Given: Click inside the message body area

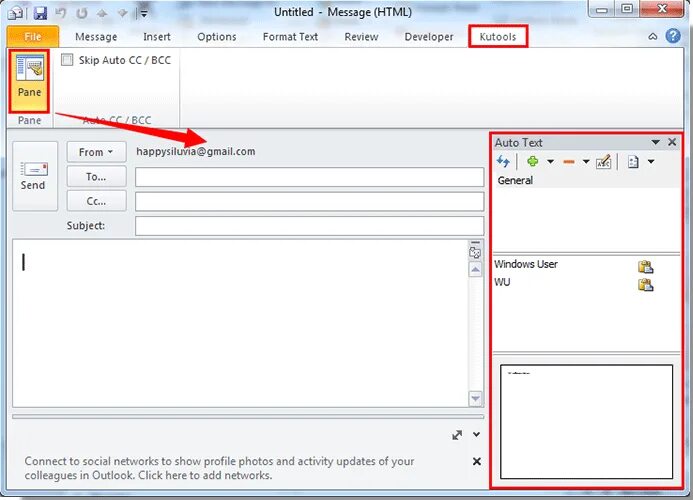Looking at the screenshot, I should (x=240, y=323).
